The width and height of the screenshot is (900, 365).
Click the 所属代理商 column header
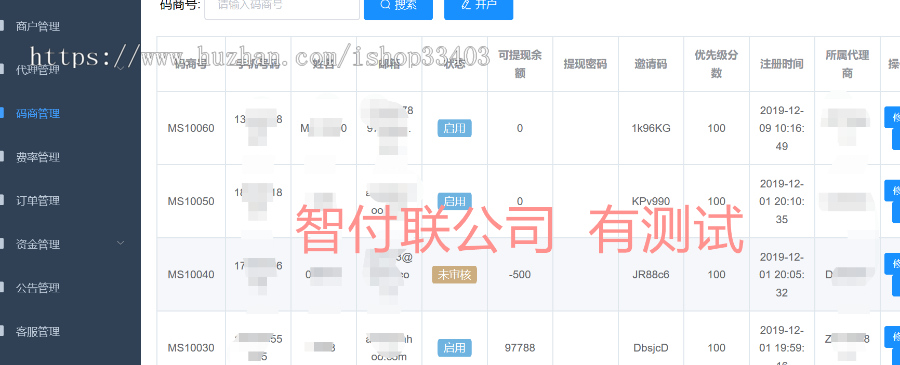(x=847, y=64)
